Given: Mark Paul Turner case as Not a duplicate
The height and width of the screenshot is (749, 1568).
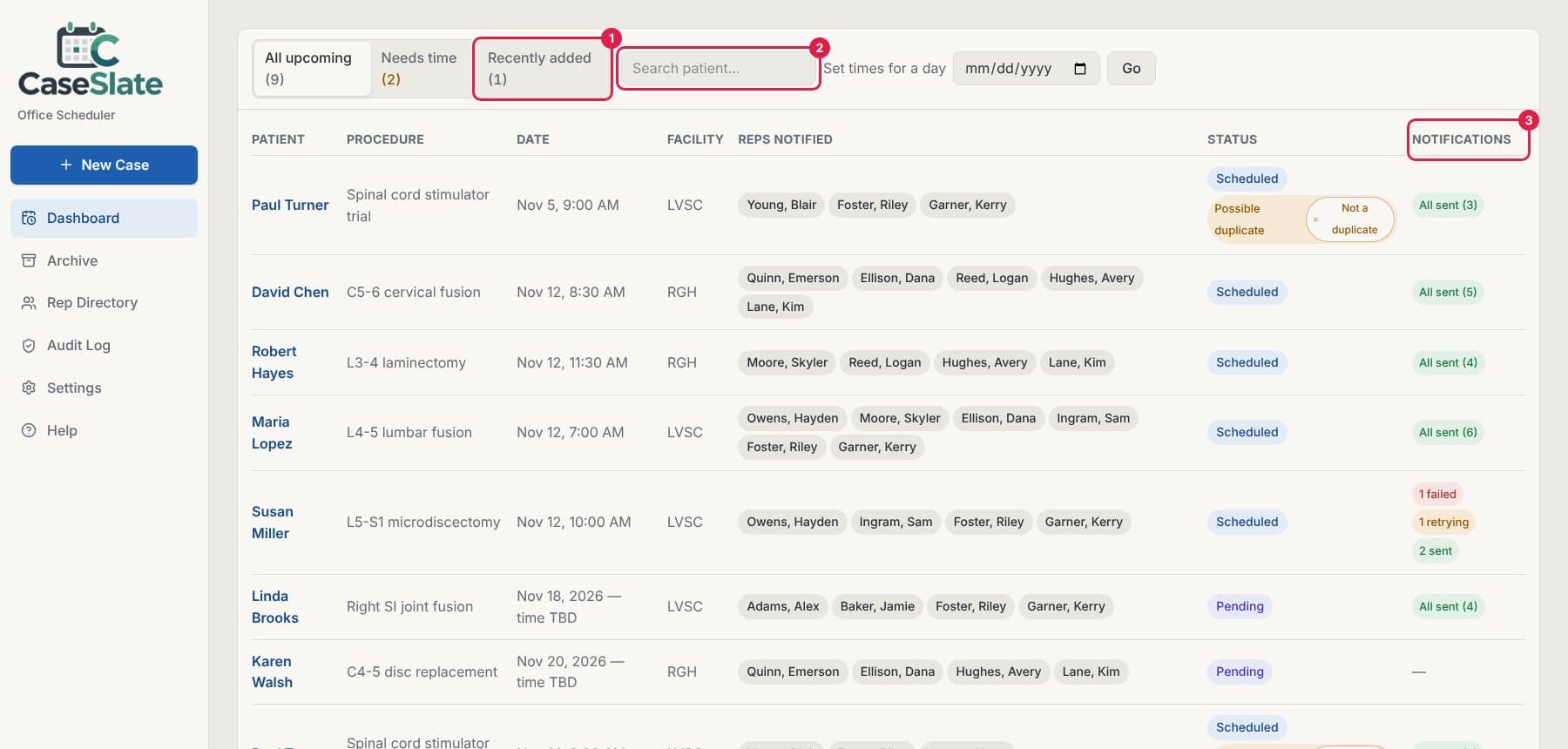Looking at the screenshot, I should [1350, 219].
